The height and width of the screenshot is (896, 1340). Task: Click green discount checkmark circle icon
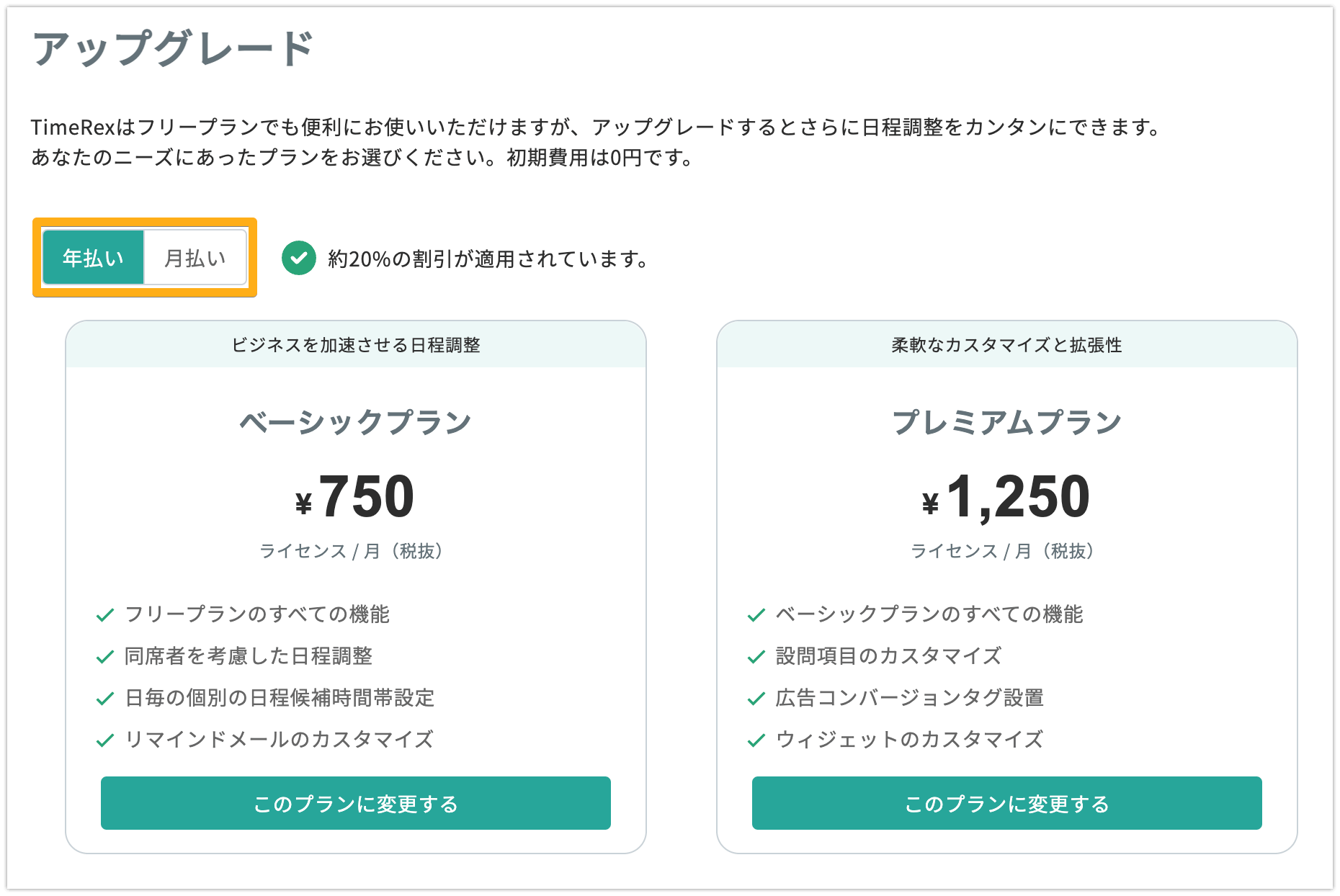(x=298, y=258)
